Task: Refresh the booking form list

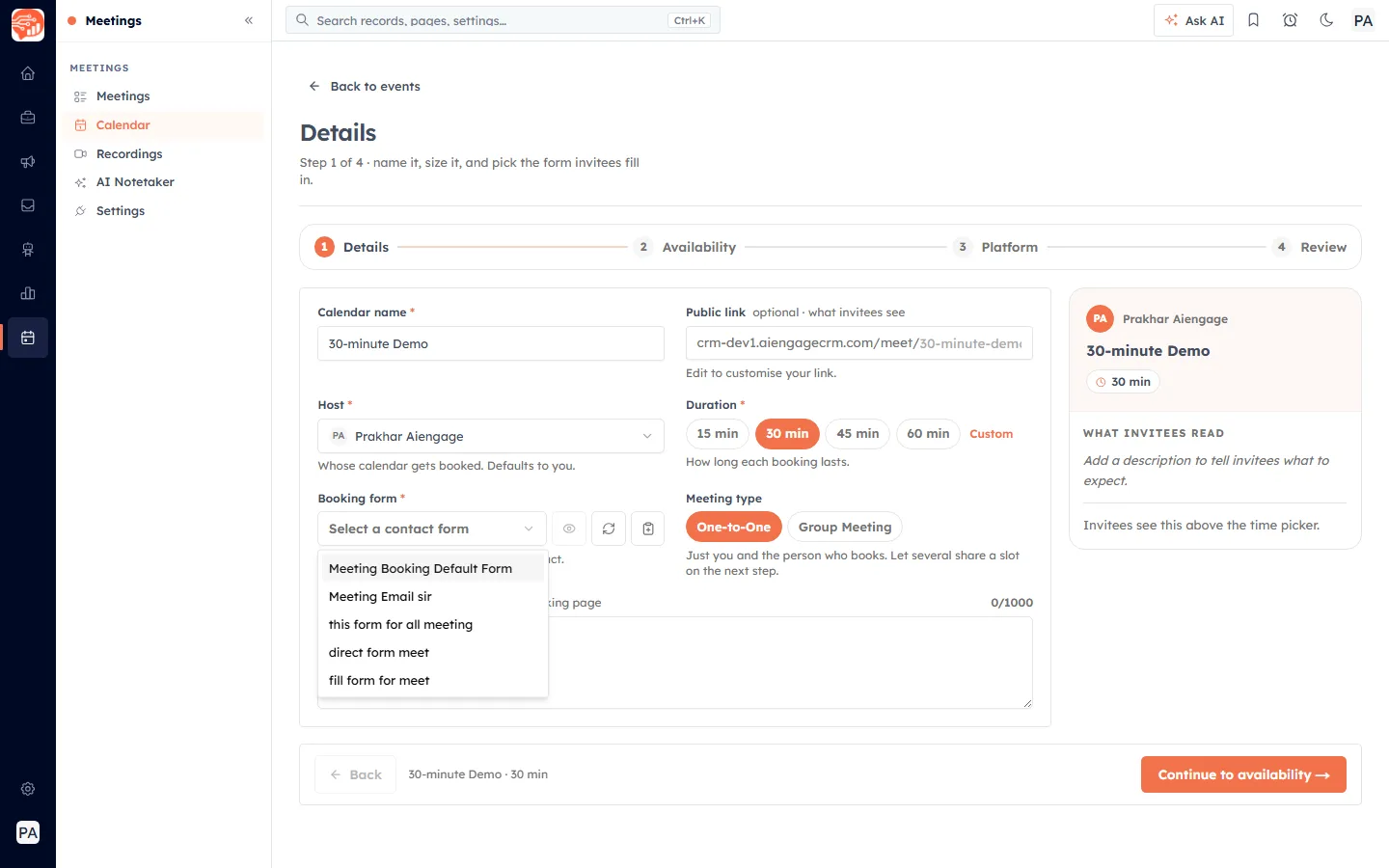Action: pos(609,529)
